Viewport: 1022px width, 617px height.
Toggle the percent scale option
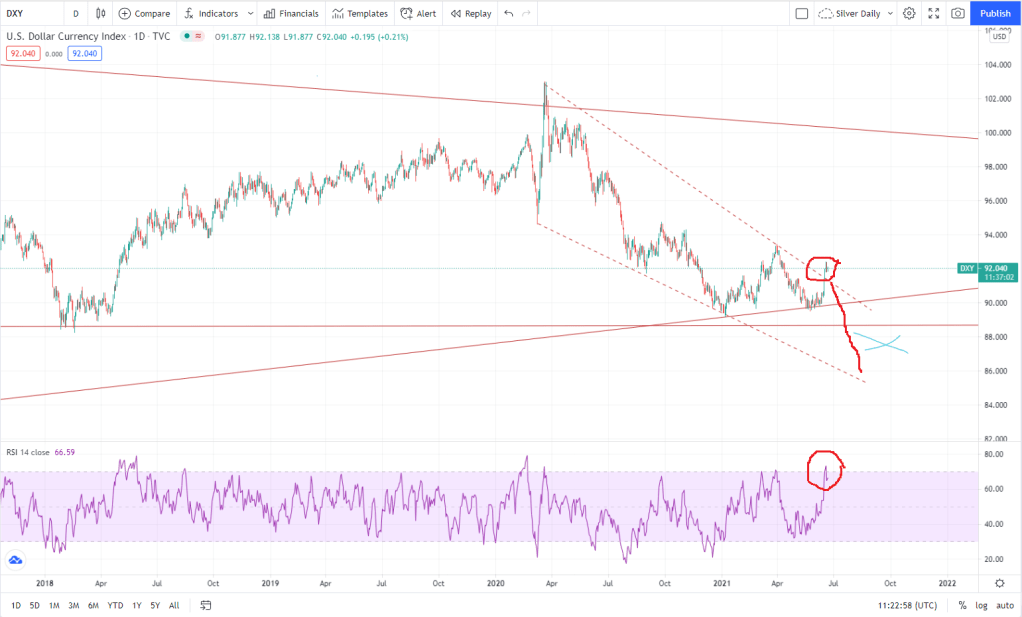(x=962, y=605)
